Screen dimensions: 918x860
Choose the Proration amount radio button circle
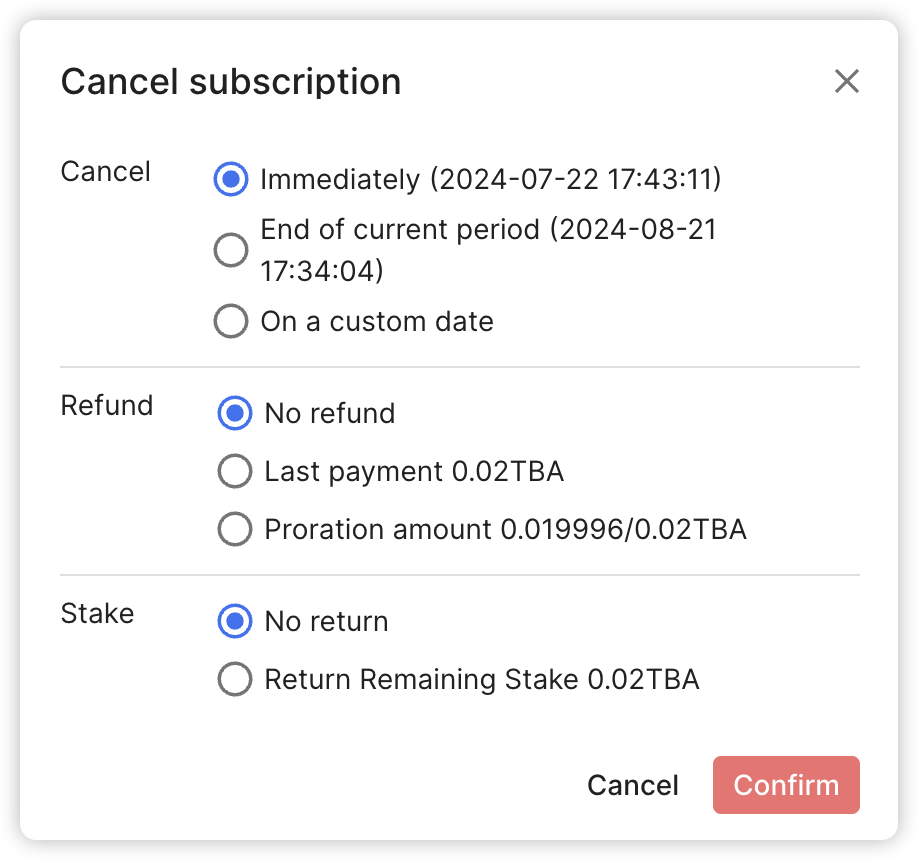click(x=235, y=530)
